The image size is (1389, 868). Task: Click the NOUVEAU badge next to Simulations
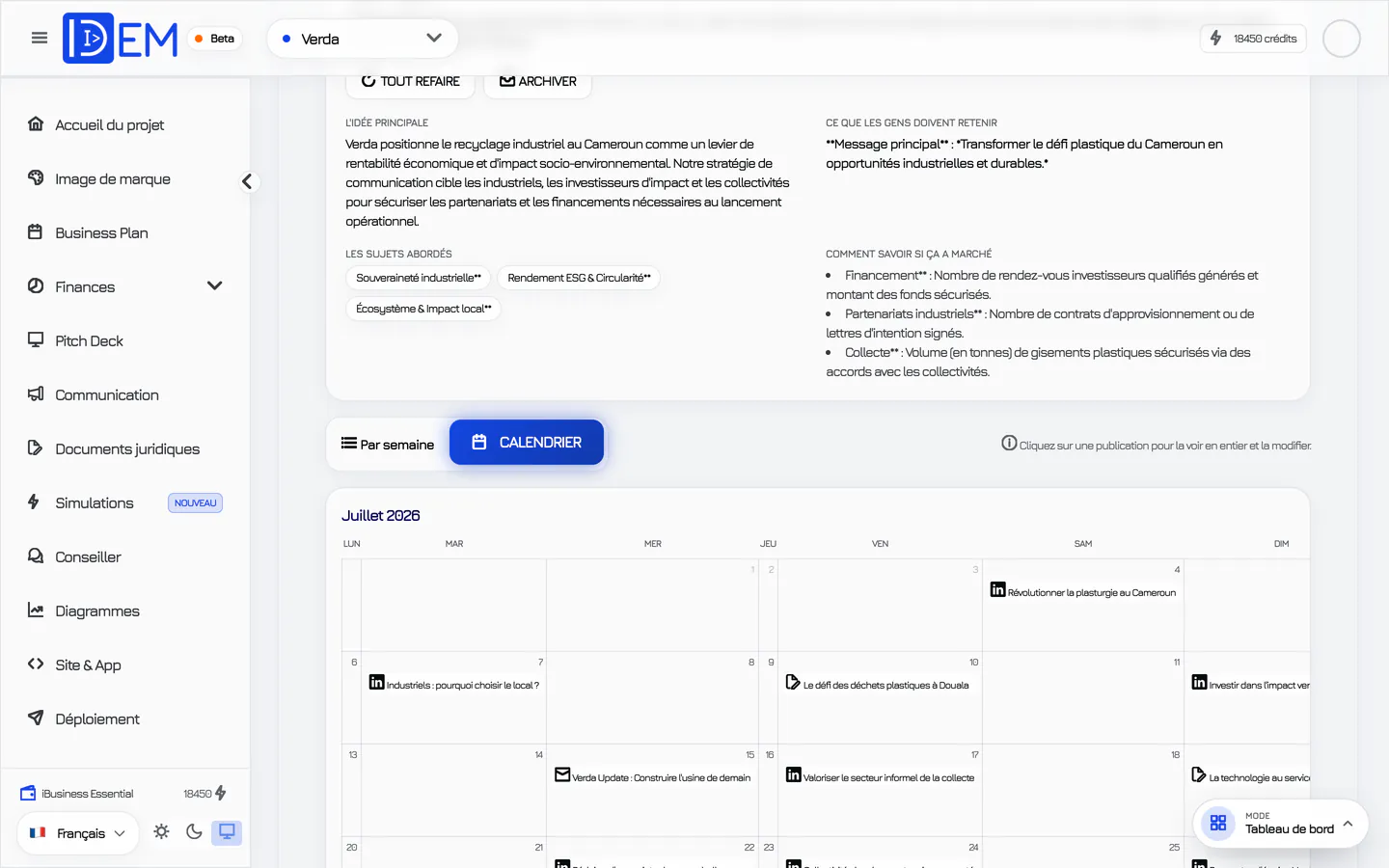tap(196, 502)
